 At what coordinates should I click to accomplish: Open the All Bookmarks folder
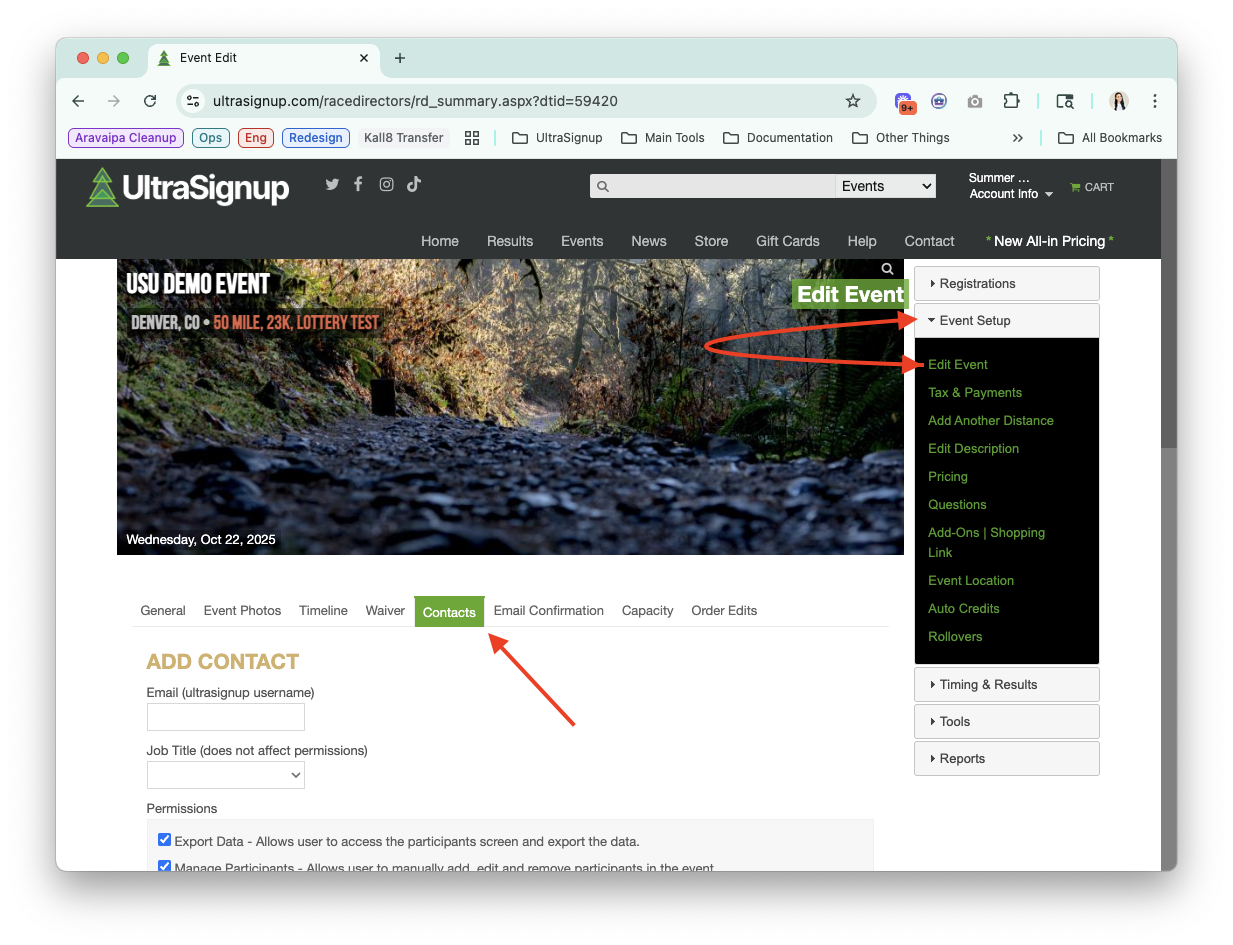[x=1110, y=138]
